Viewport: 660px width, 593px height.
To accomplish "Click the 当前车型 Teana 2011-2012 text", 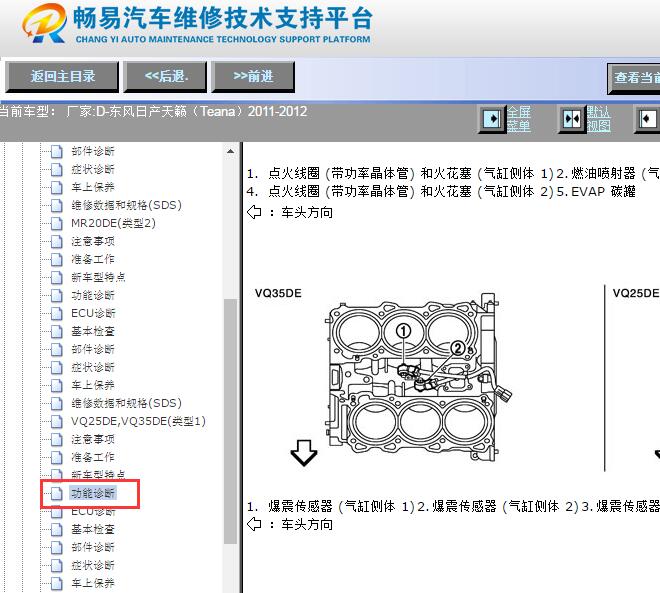I will [154, 112].
